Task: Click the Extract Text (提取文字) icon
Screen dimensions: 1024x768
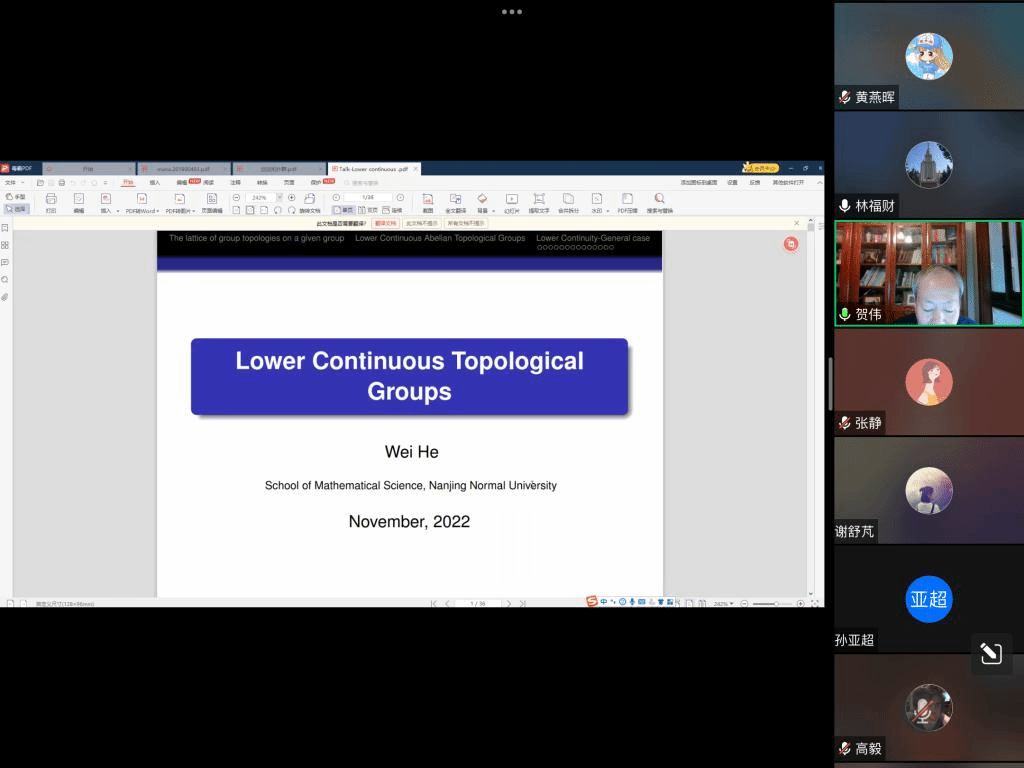Action: (539, 202)
